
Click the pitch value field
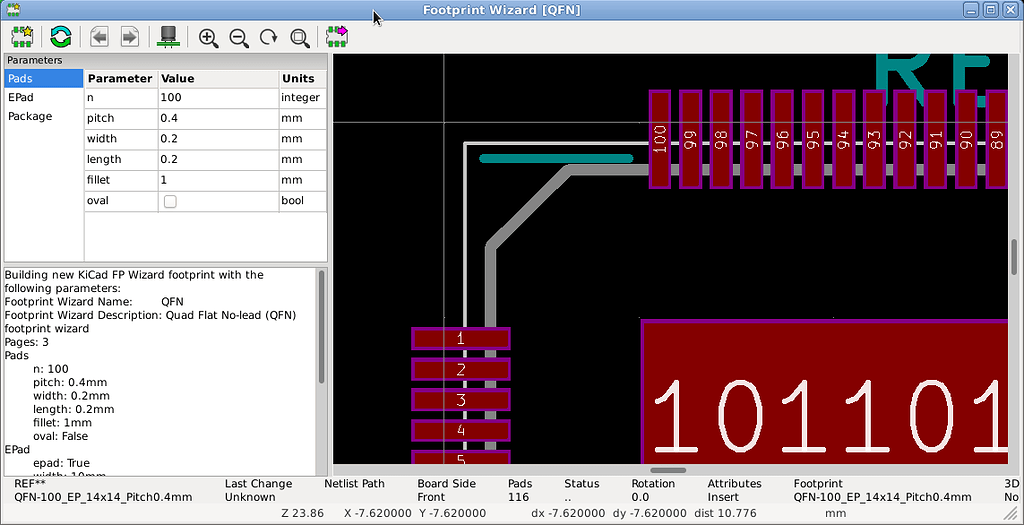(x=217, y=118)
